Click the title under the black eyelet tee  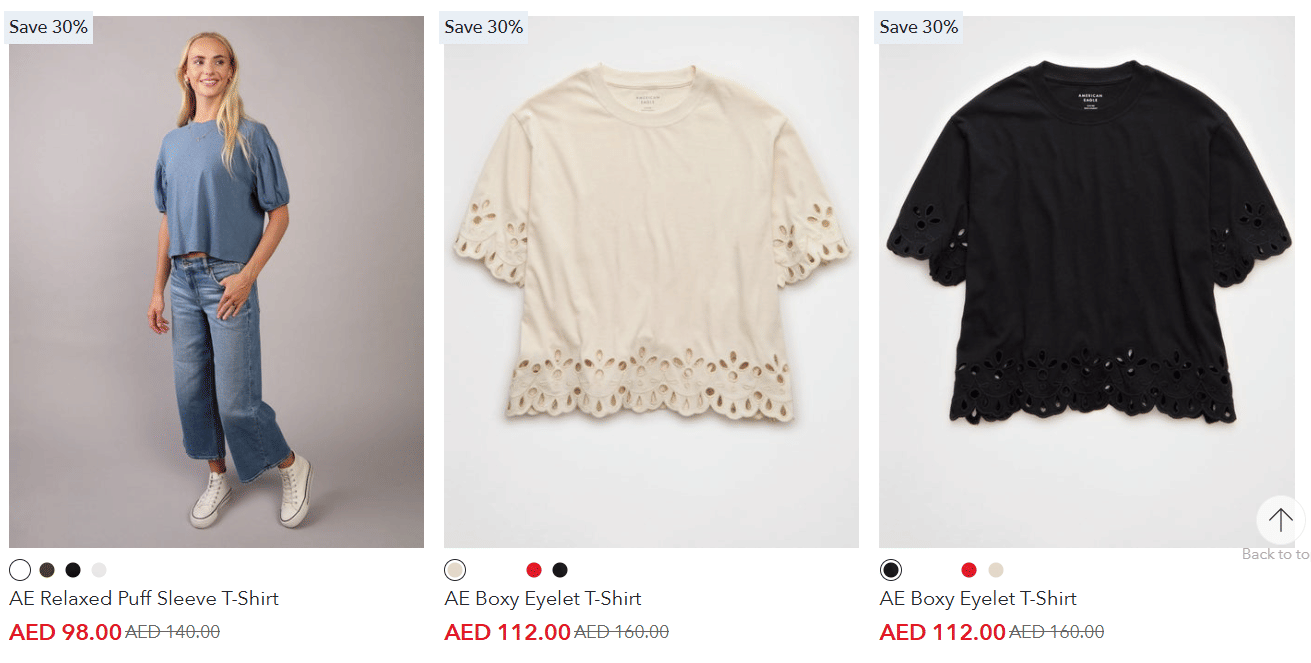[x=978, y=599]
